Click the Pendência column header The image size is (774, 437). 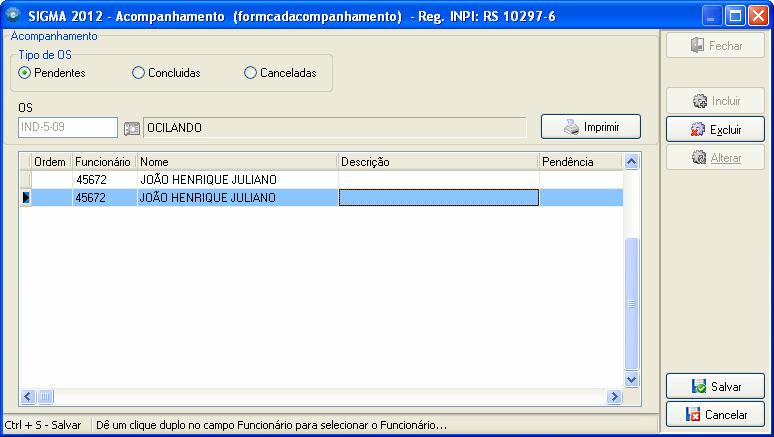click(x=580, y=162)
